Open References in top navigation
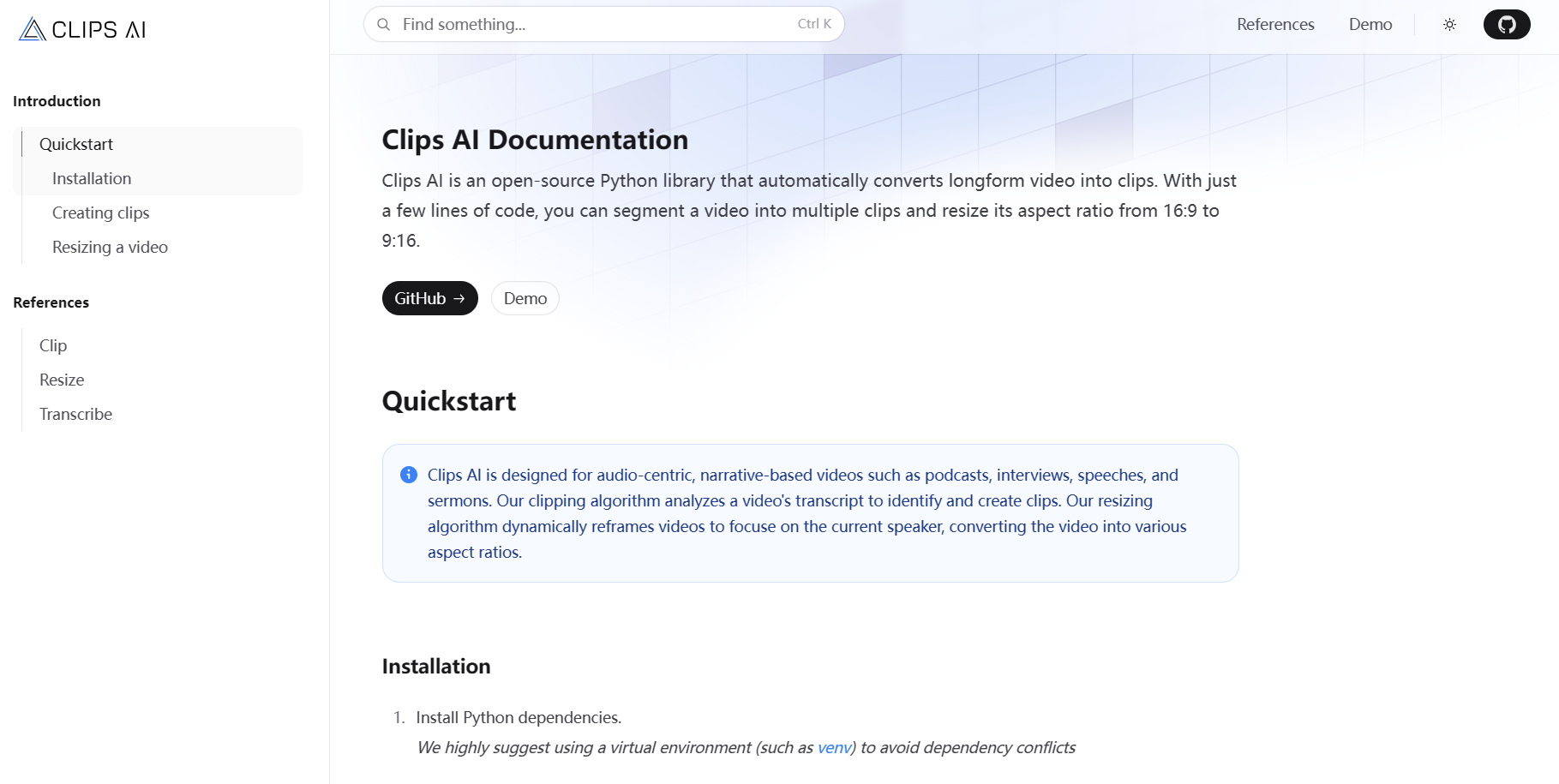Viewport: 1559px width, 784px height. coord(1274,25)
